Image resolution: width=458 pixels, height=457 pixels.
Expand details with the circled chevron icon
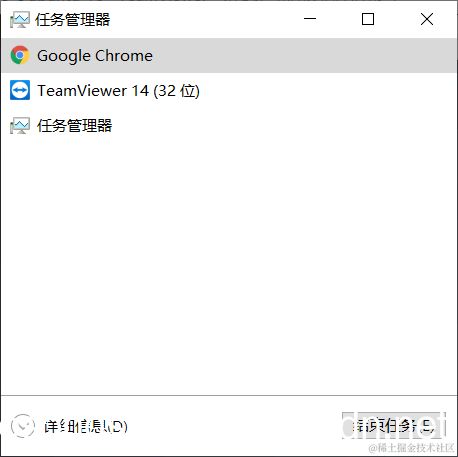click(23, 426)
